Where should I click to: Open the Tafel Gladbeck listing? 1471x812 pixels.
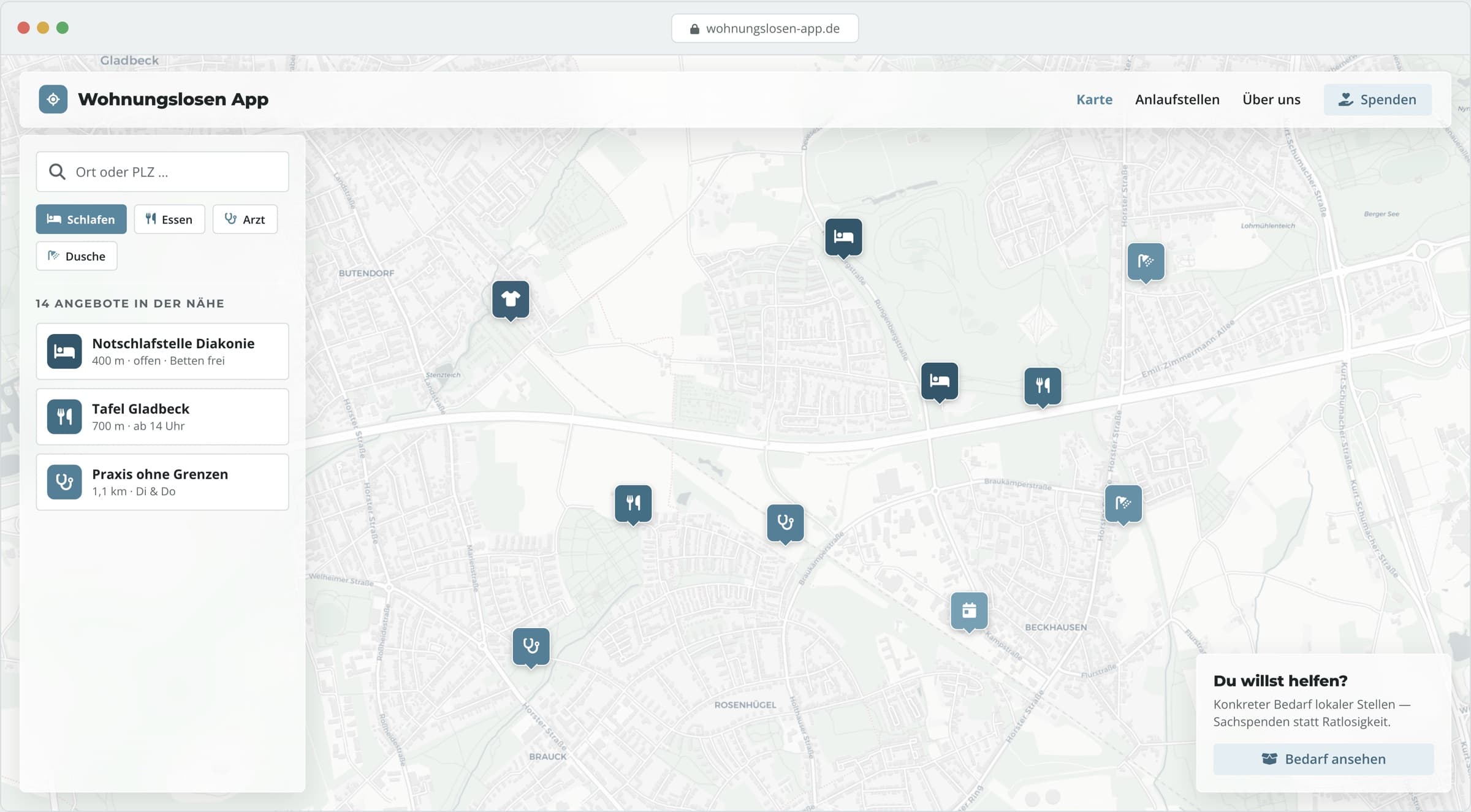point(162,417)
